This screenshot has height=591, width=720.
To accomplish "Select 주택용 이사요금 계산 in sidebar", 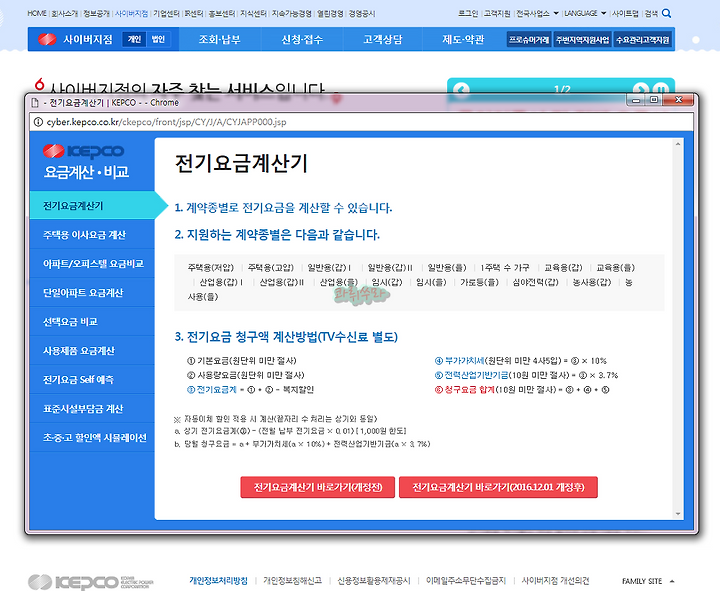I will click(92, 235).
